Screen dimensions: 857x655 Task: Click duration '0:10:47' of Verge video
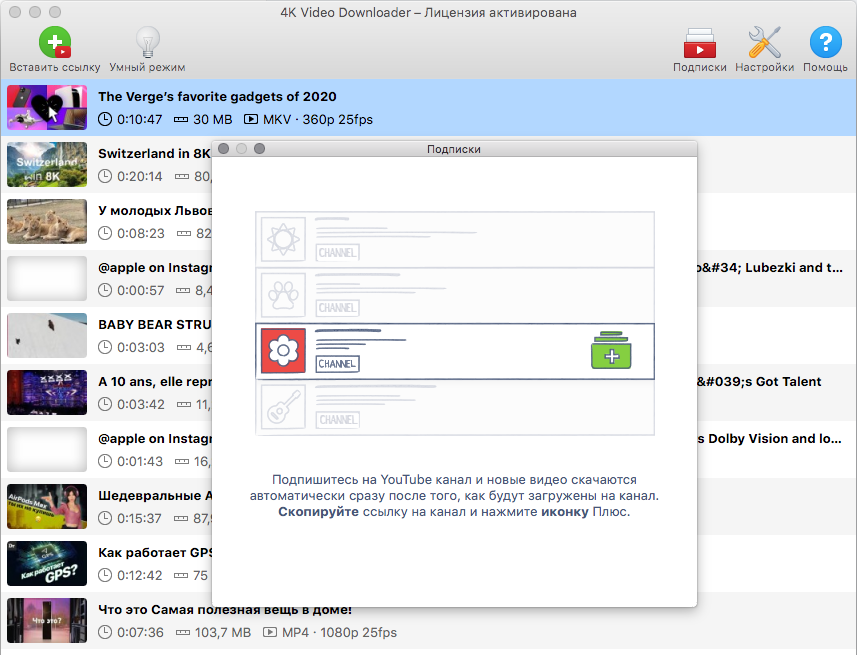pyautogui.click(x=139, y=120)
